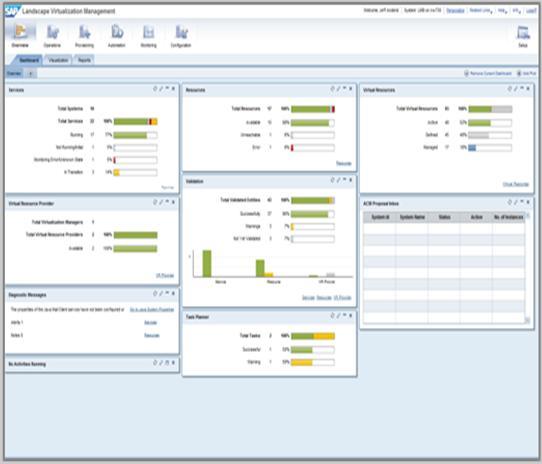The image size is (542, 464).
Task: Open the Monitoring section icon
Action: click(x=149, y=32)
